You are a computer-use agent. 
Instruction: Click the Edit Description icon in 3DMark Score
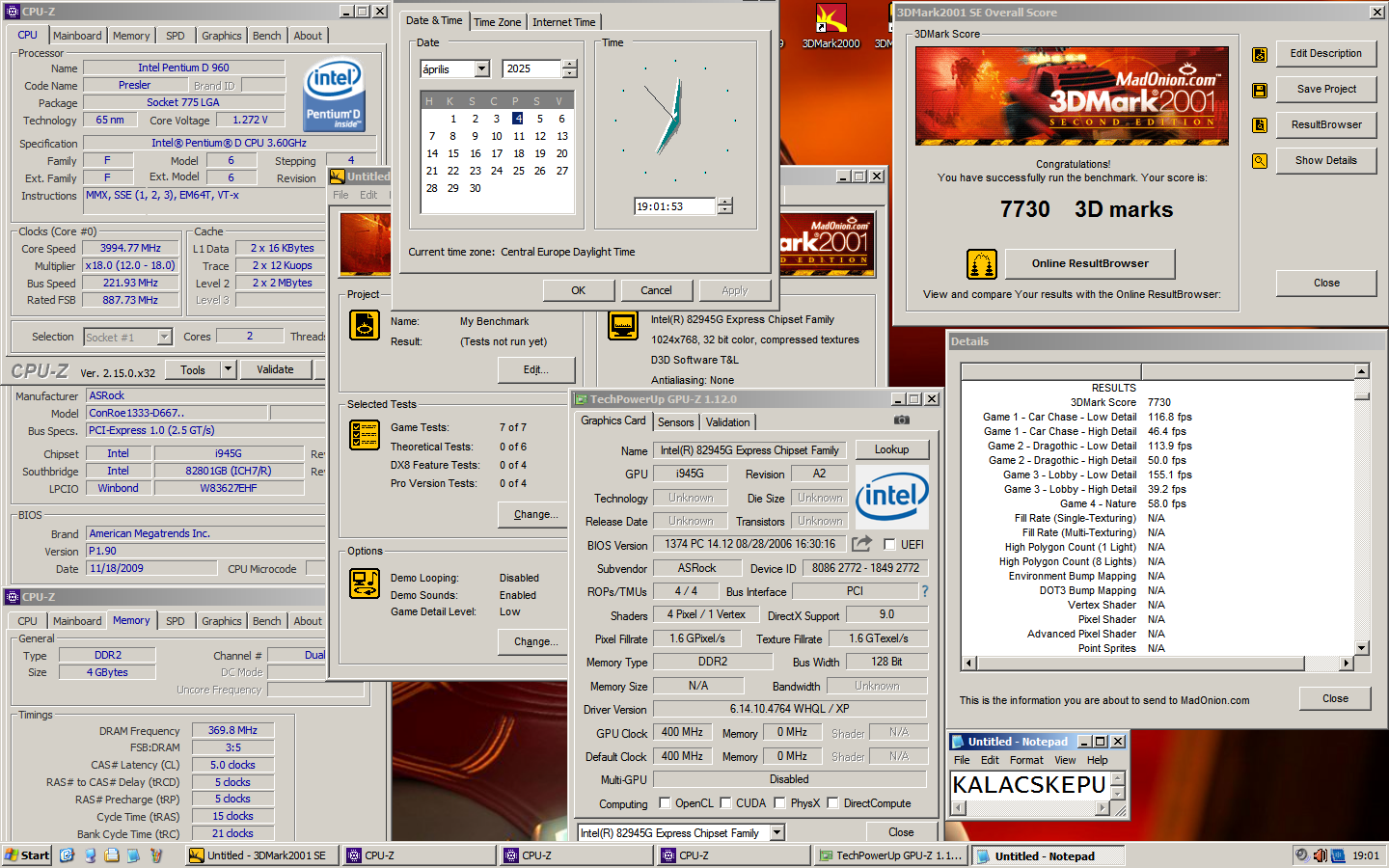pyautogui.click(x=1260, y=55)
